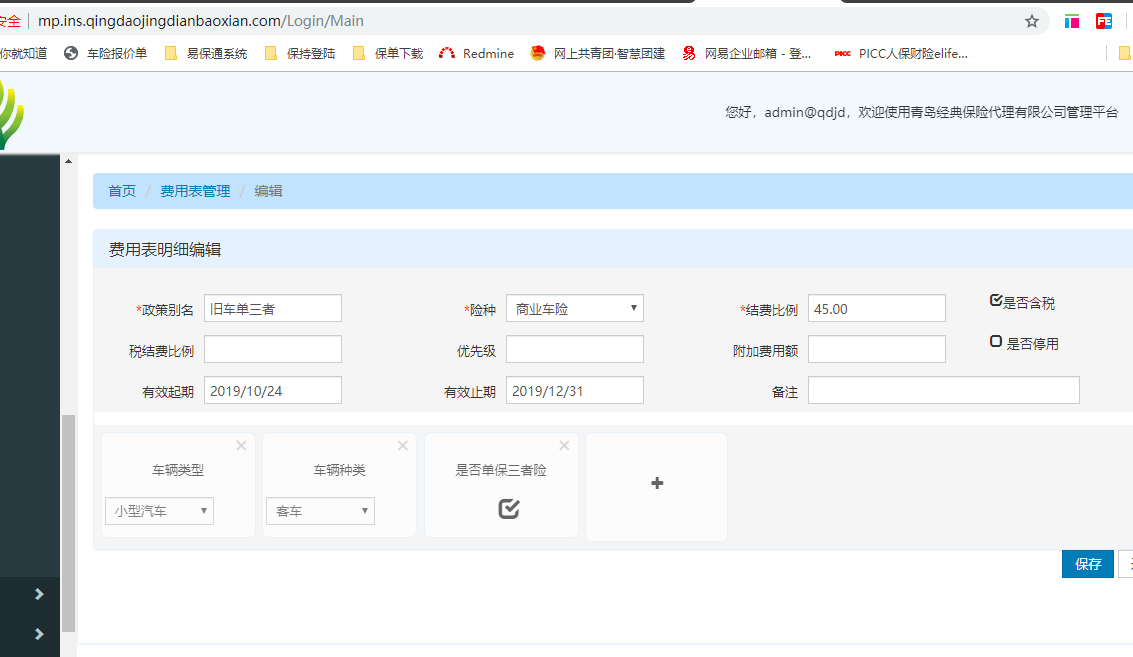Go to 首页 in breadcrumb
The height and width of the screenshot is (657, 1133).
tap(122, 191)
